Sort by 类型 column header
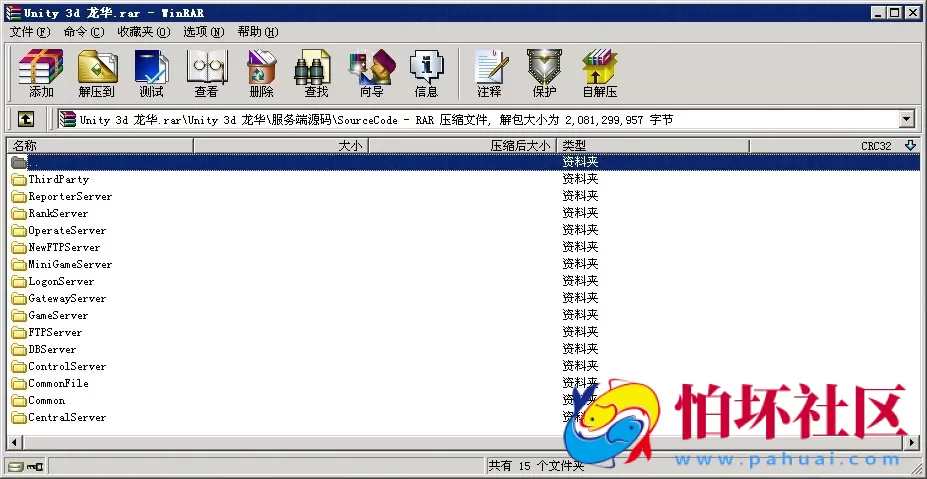The width and height of the screenshot is (927, 479). coord(653,145)
